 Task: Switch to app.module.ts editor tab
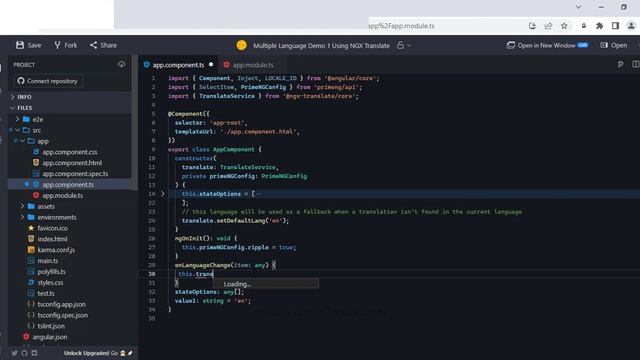point(253,65)
